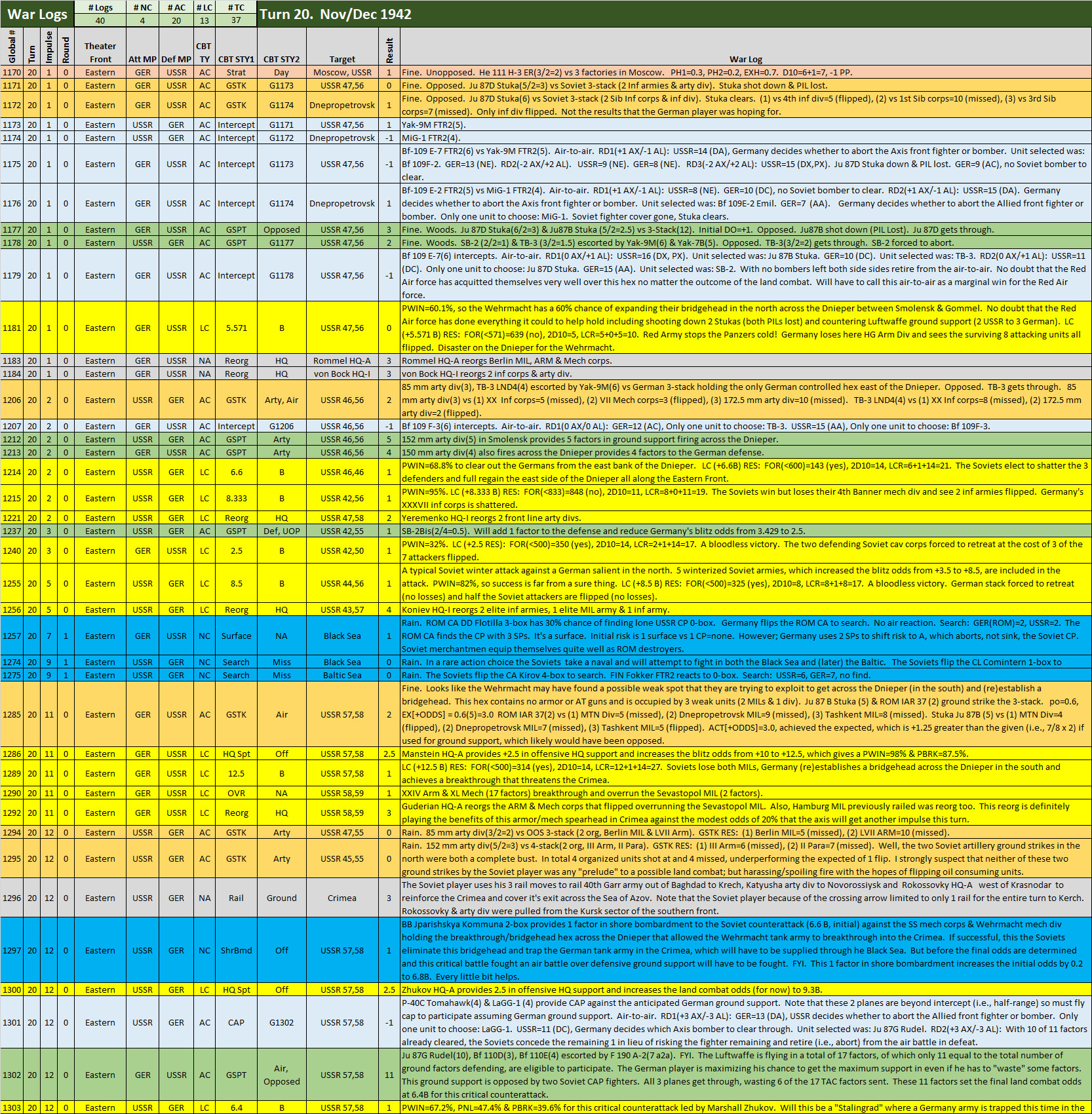
Task: Select global number cell 1300
Action: 12,989
